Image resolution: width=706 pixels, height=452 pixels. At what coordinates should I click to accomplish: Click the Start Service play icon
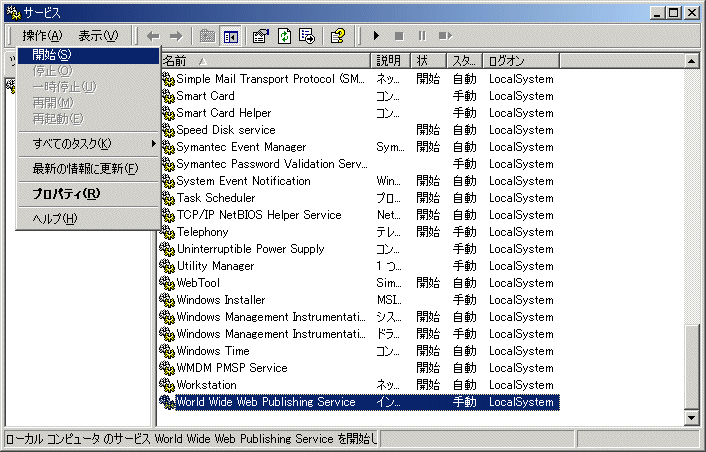(x=376, y=36)
